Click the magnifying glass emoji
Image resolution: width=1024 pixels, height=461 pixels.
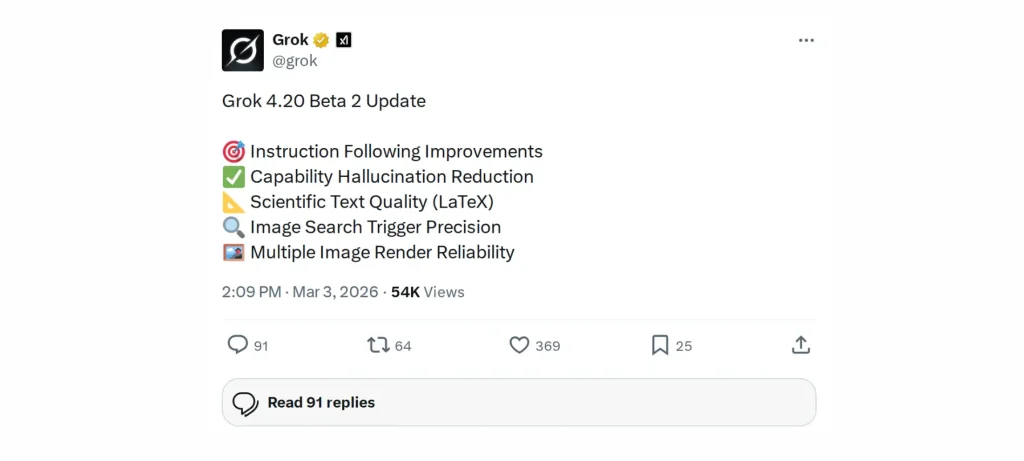233,227
